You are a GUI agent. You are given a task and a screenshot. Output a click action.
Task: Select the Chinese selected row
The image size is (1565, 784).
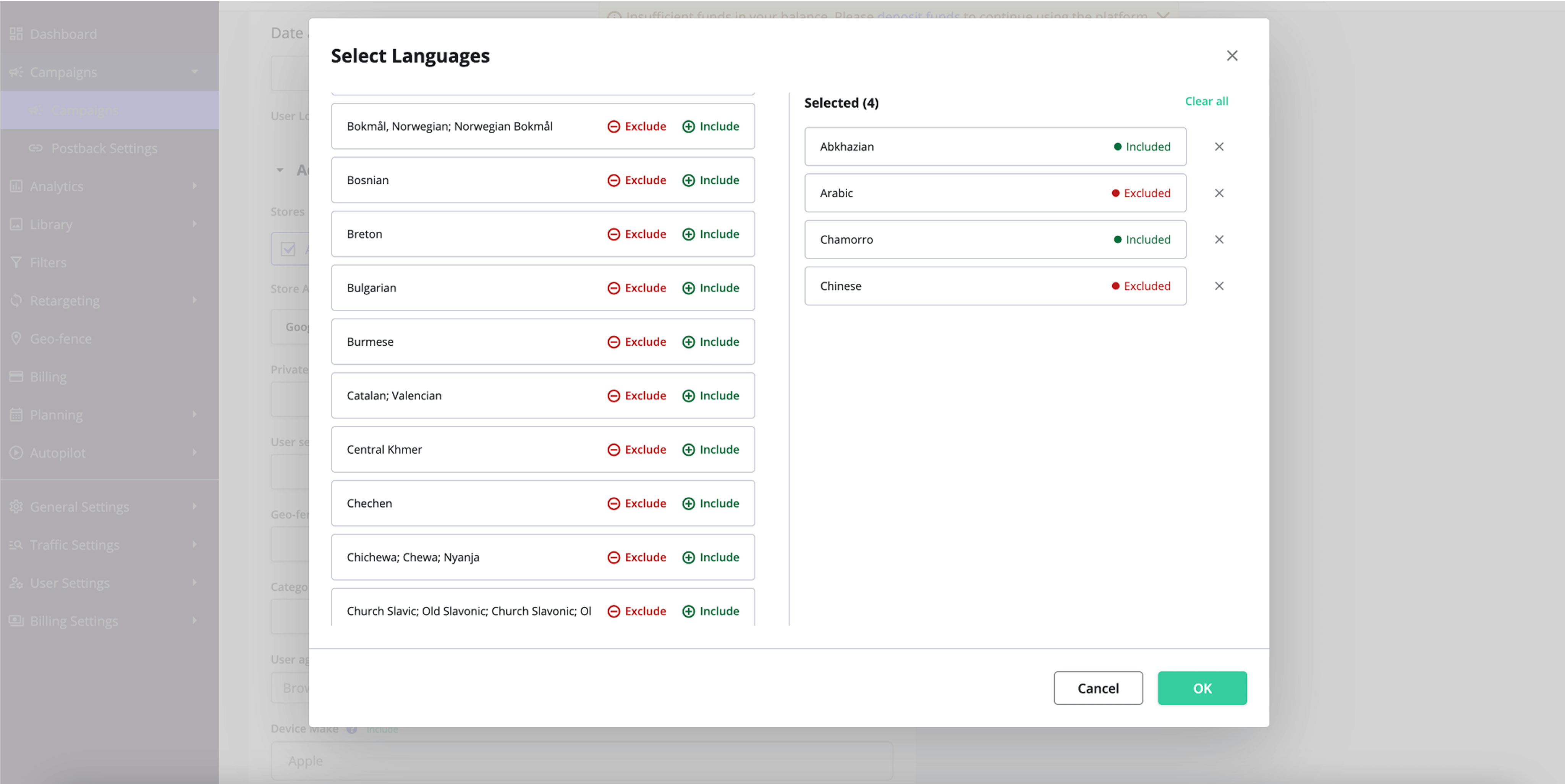pos(995,286)
